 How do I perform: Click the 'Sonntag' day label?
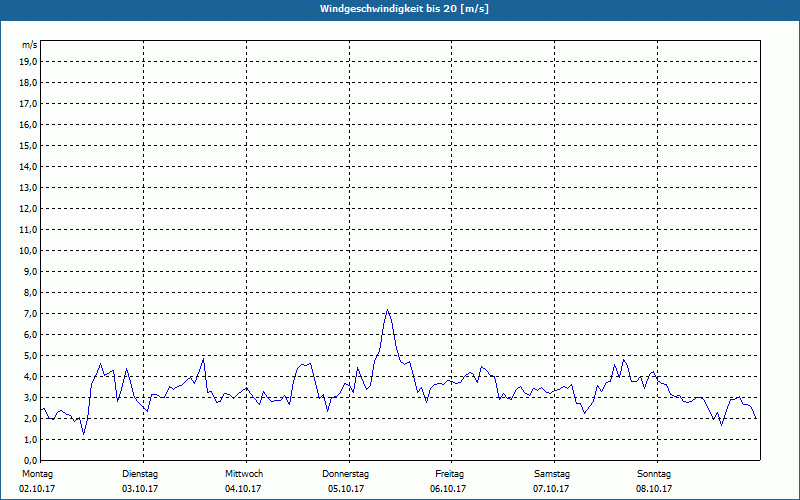tap(654, 474)
